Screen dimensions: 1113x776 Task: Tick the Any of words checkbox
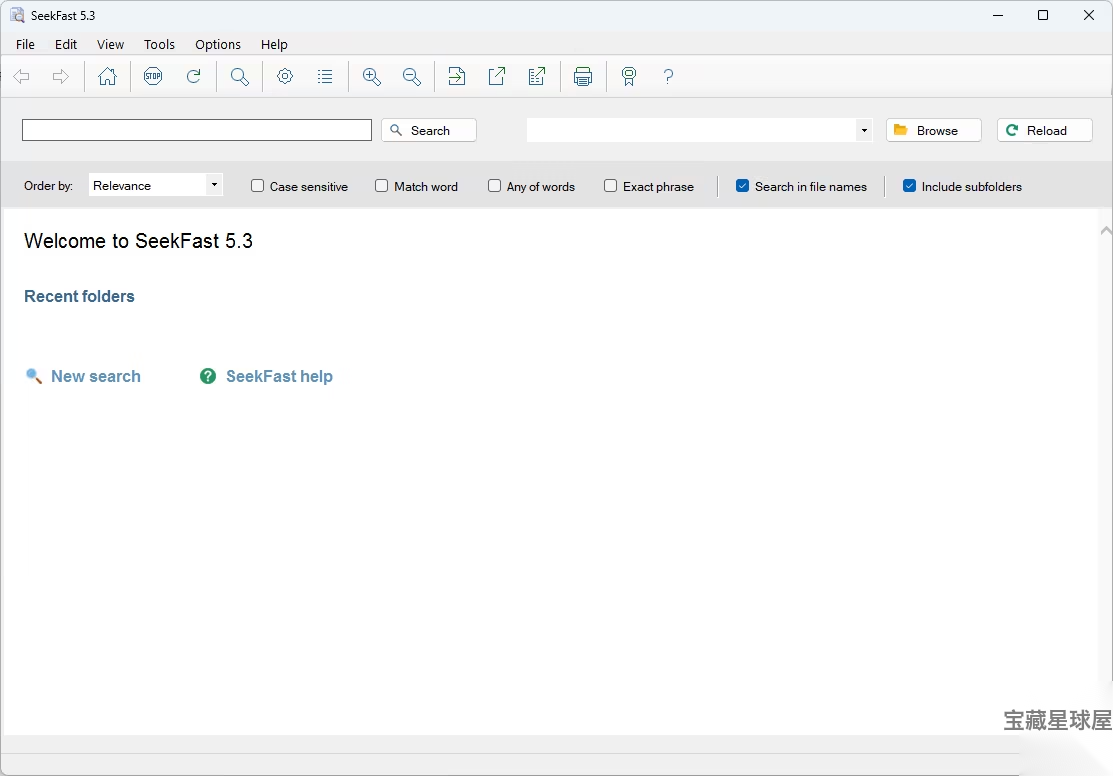tap(494, 185)
